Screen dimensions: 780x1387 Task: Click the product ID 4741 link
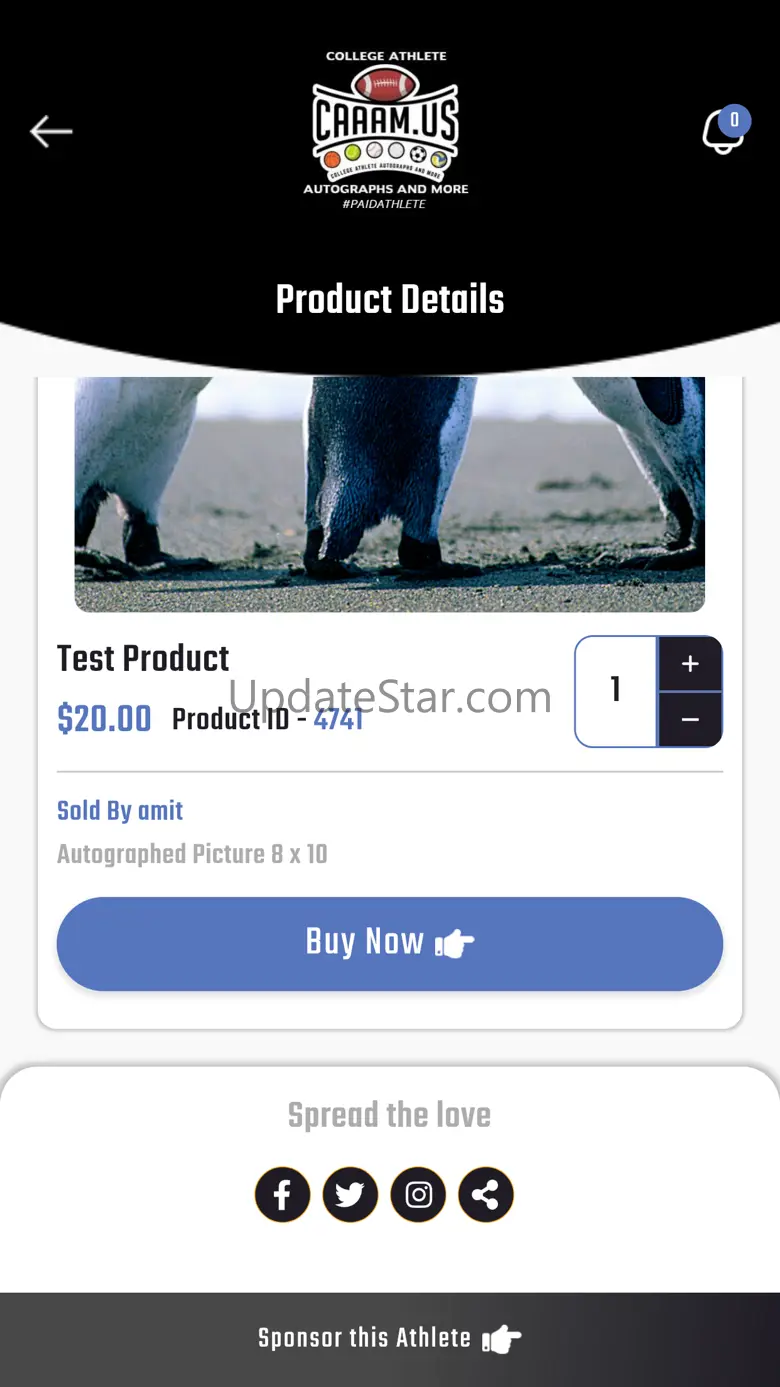[x=338, y=719]
